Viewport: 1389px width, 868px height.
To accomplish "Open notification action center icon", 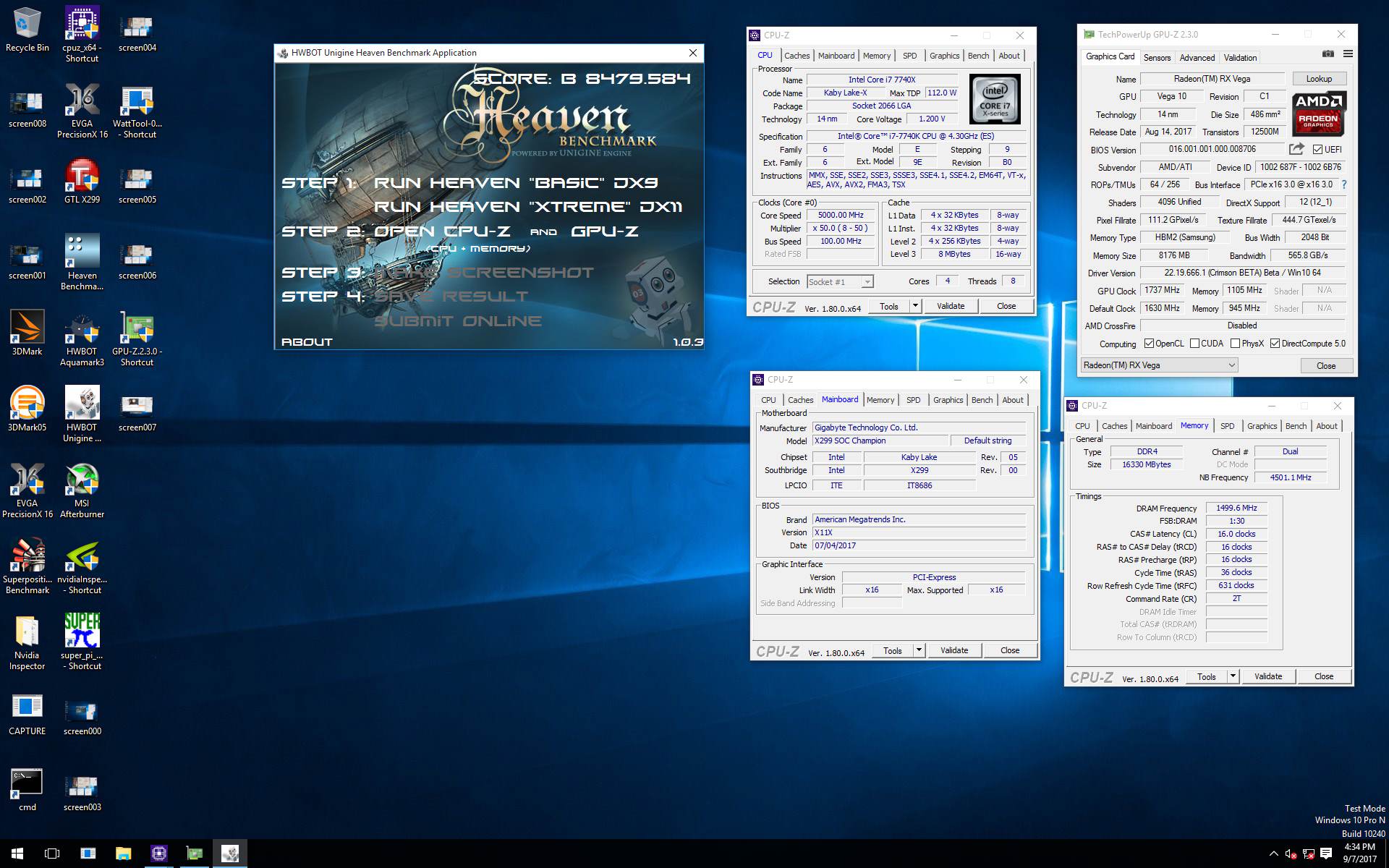I will (x=1326, y=854).
